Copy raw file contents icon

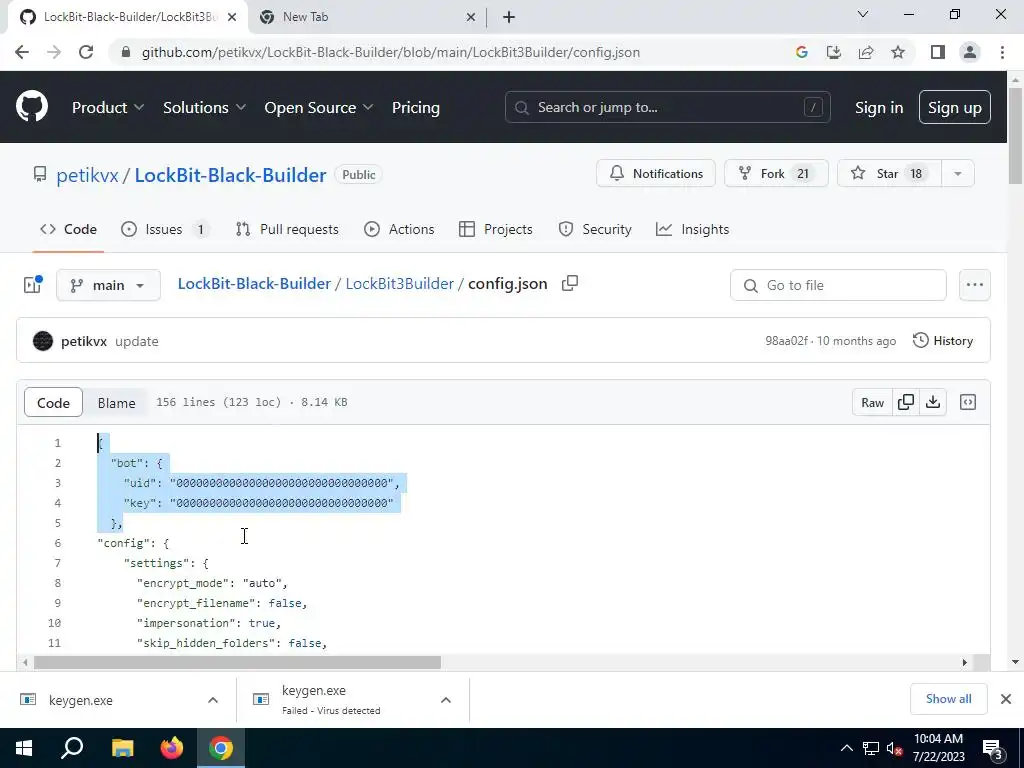point(906,402)
